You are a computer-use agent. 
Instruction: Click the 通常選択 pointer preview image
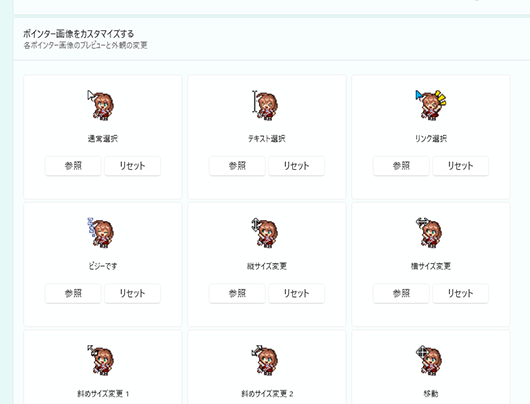click(x=101, y=105)
